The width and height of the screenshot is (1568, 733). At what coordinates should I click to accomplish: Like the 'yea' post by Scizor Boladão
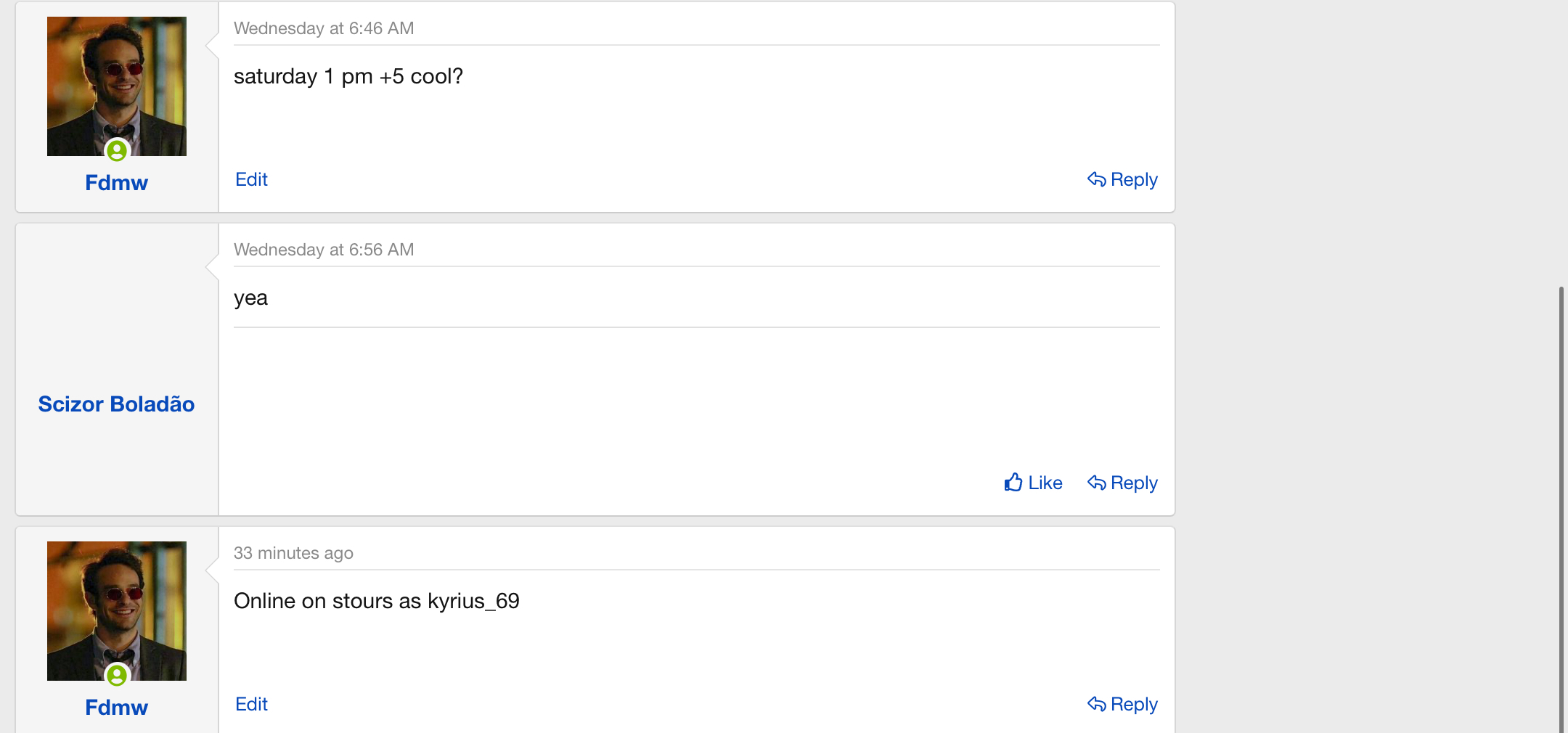pos(1045,483)
